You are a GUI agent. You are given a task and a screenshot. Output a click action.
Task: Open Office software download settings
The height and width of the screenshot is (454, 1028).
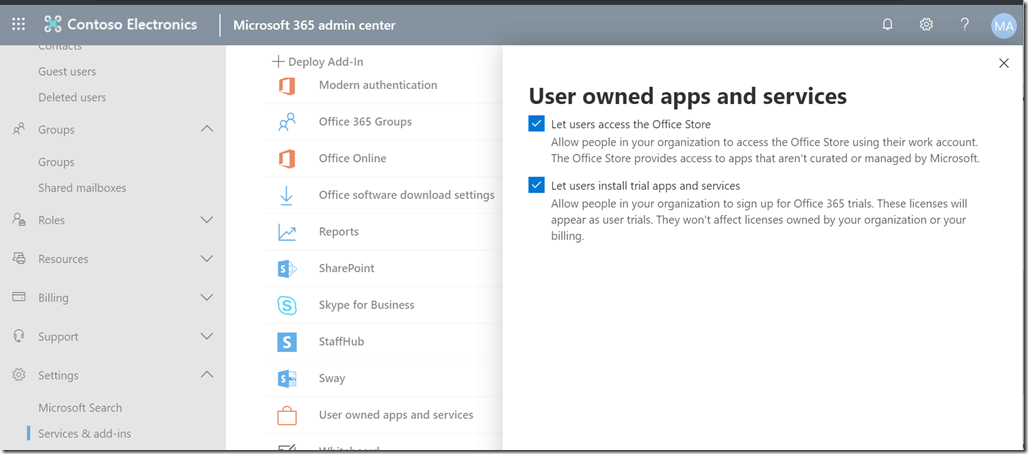coord(406,195)
